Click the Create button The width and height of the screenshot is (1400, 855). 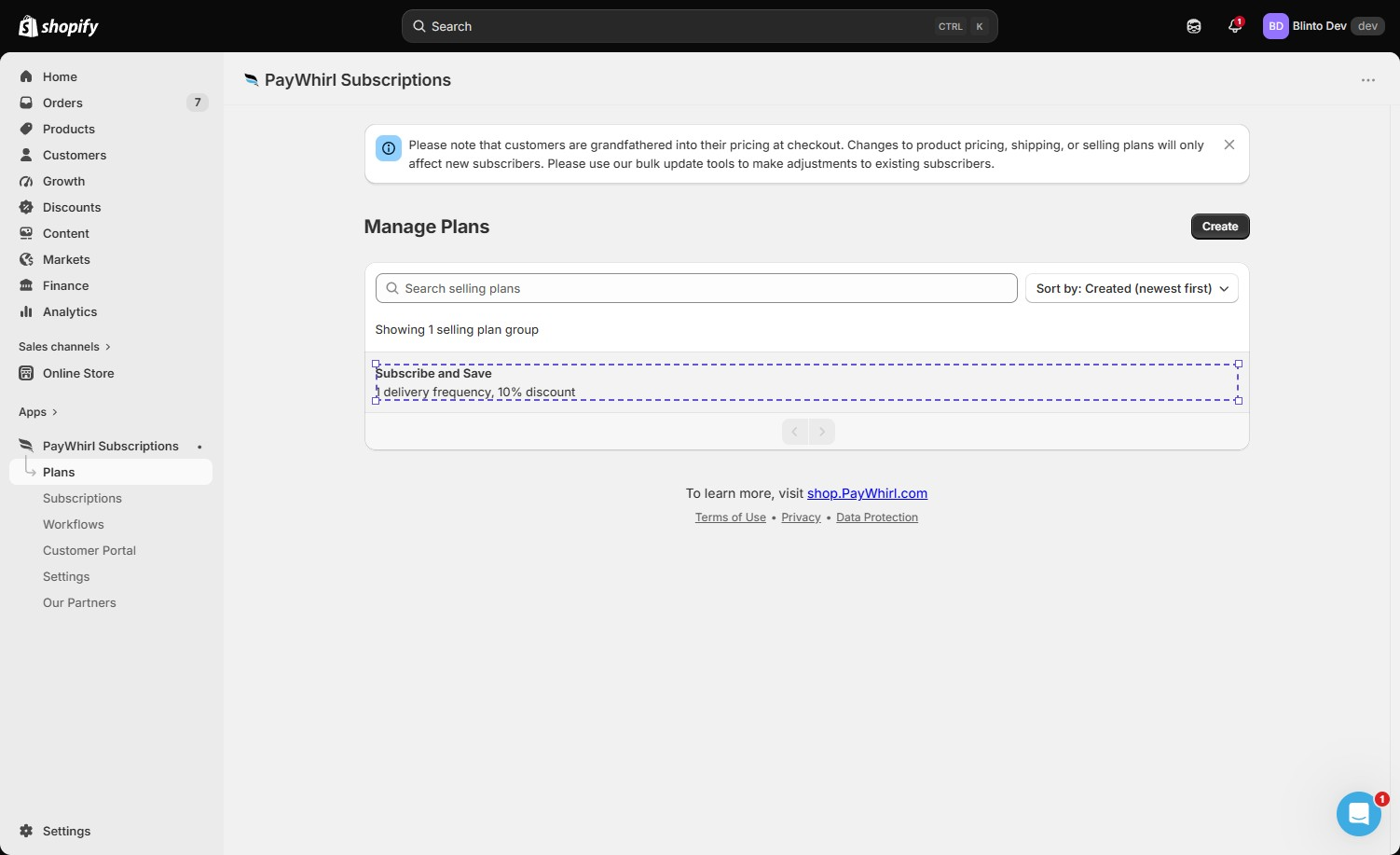[x=1220, y=227]
